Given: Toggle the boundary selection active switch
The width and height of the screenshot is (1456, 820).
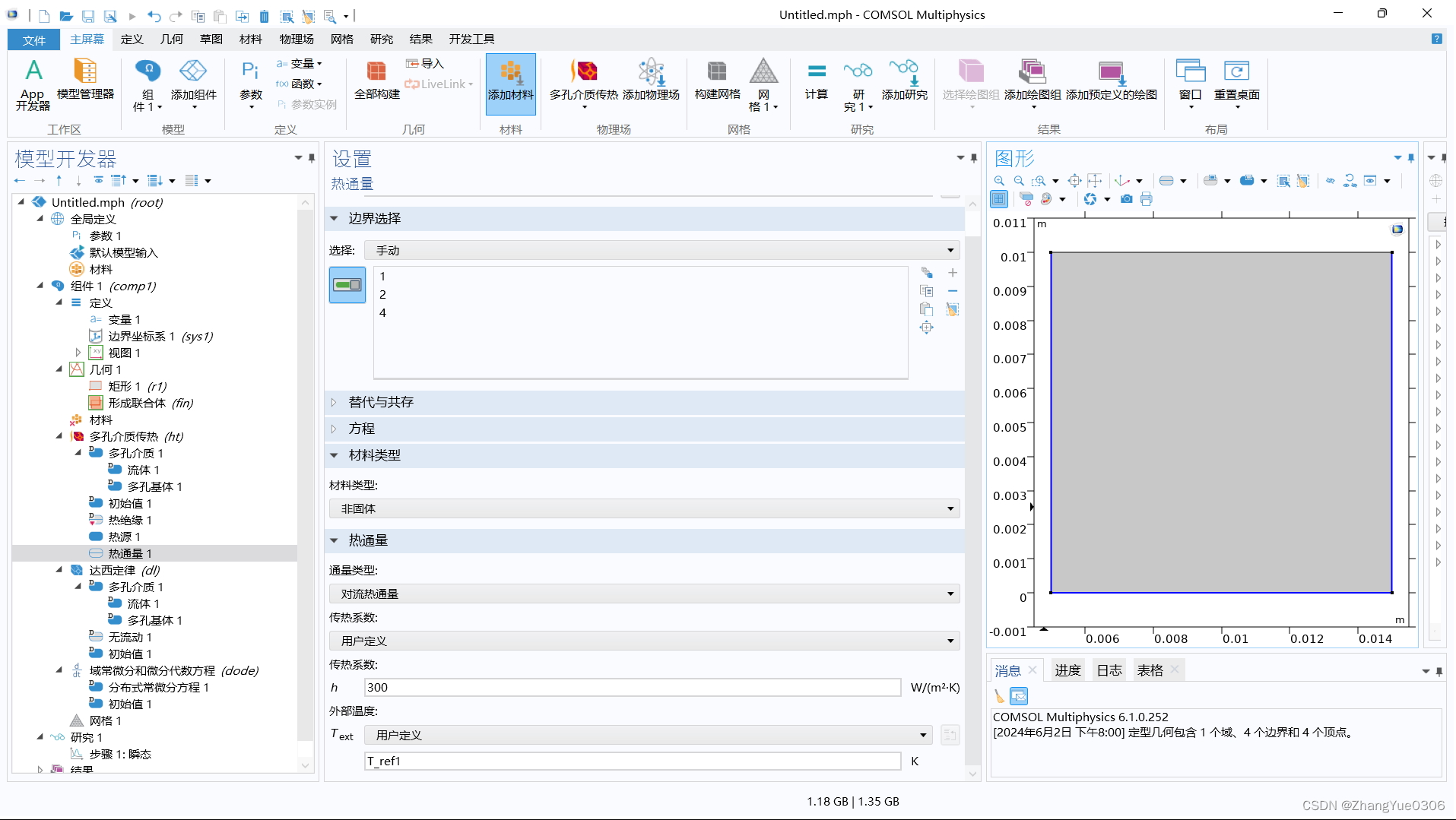Looking at the screenshot, I should [347, 285].
